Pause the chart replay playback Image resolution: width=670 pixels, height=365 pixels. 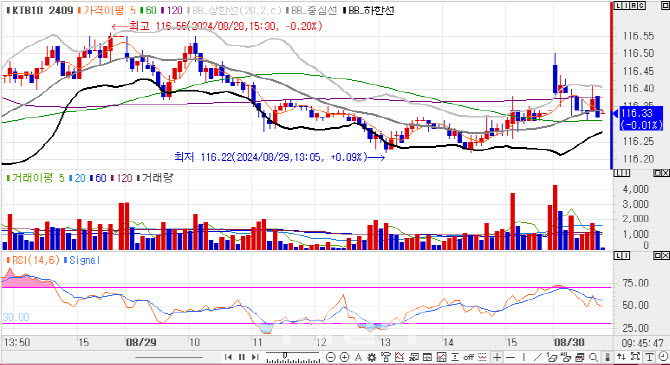[242, 357]
